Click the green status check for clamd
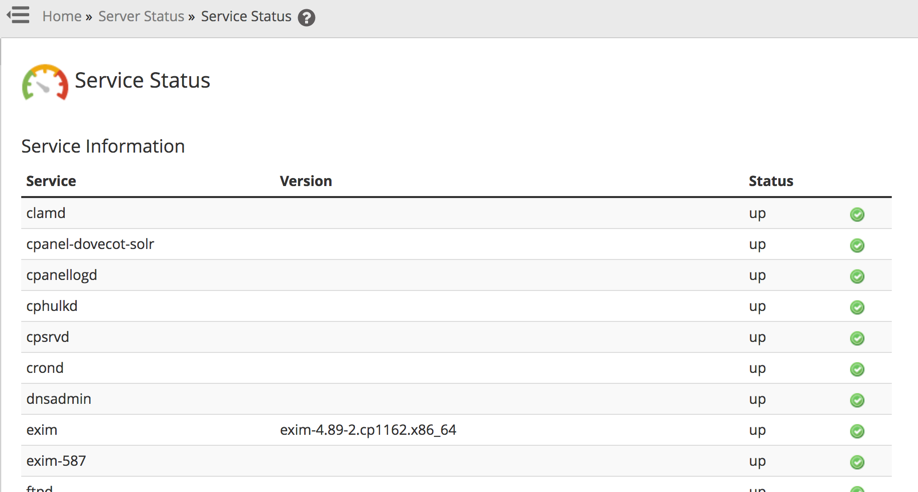918x492 pixels. pos(857,214)
